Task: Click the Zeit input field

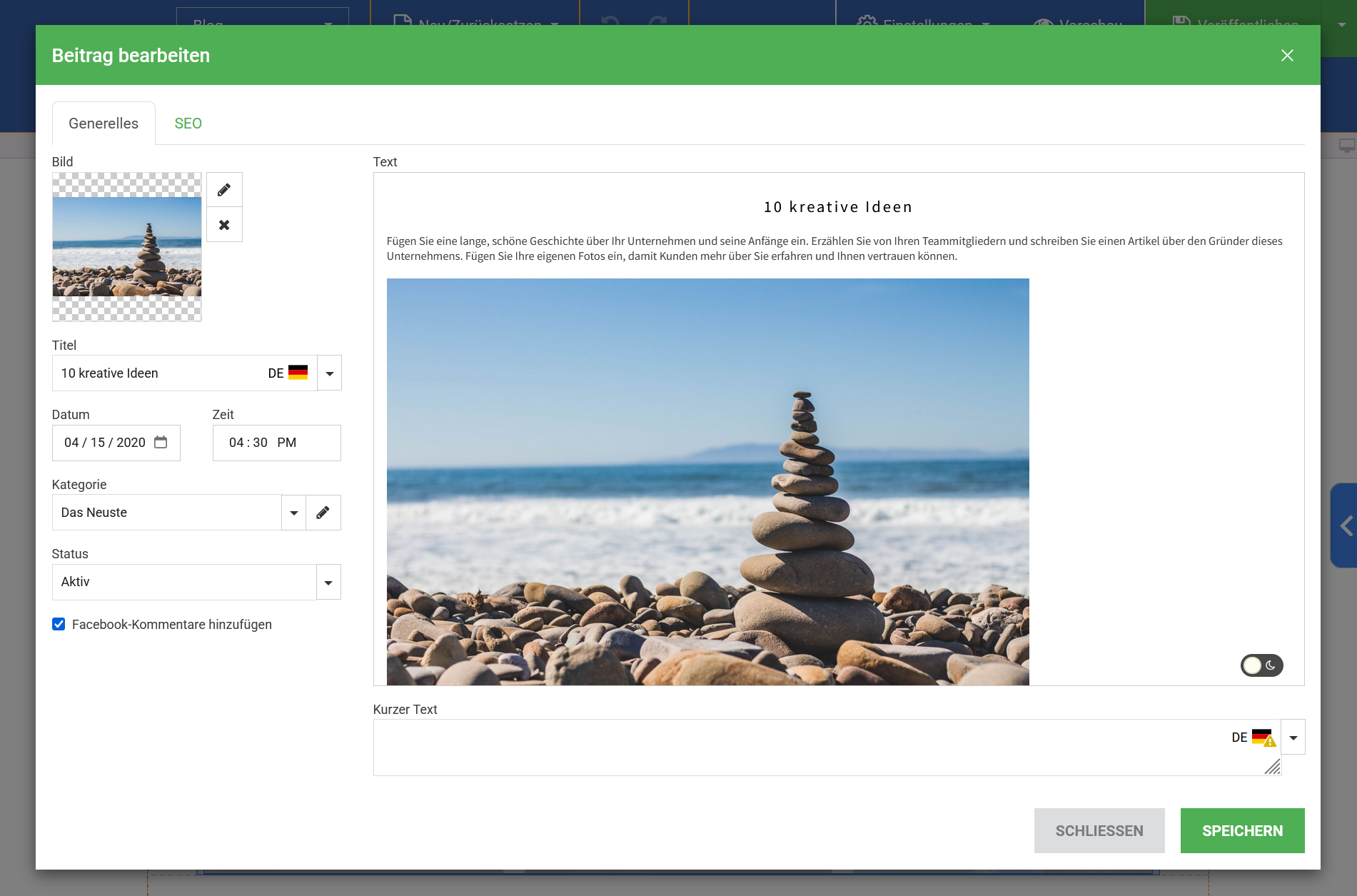Action: click(276, 443)
